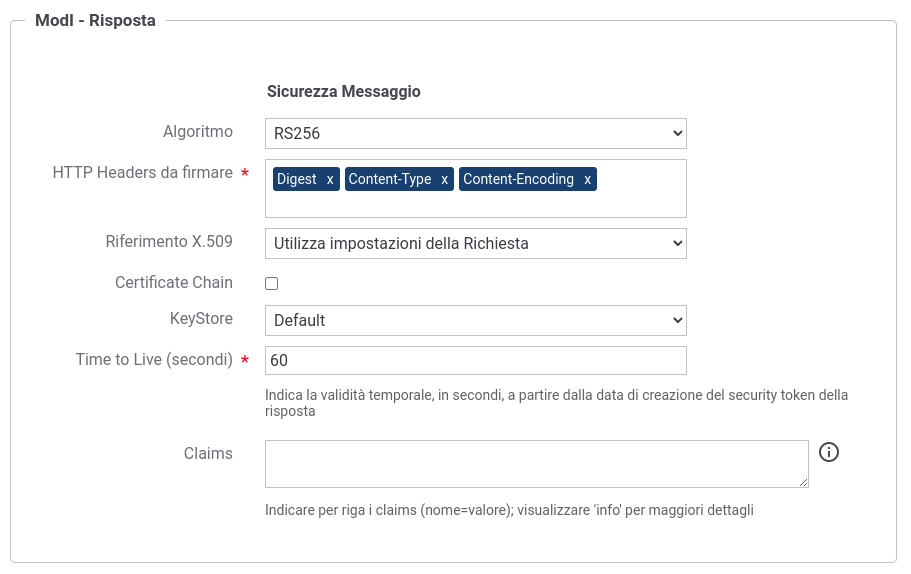The height and width of the screenshot is (574, 911).
Task: Click the Algoritmo dropdown arrow
Action: point(677,134)
